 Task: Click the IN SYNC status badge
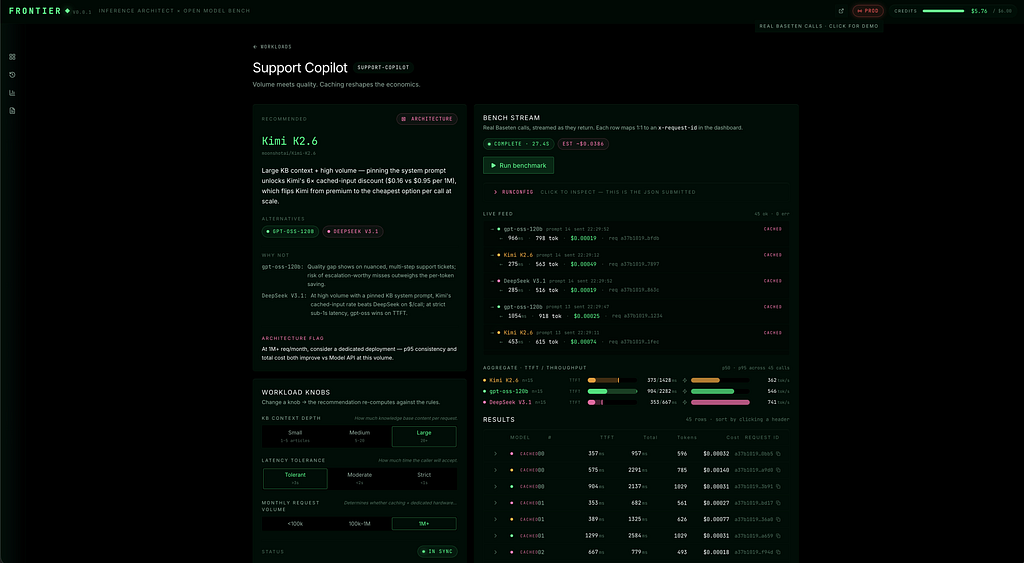click(438, 551)
